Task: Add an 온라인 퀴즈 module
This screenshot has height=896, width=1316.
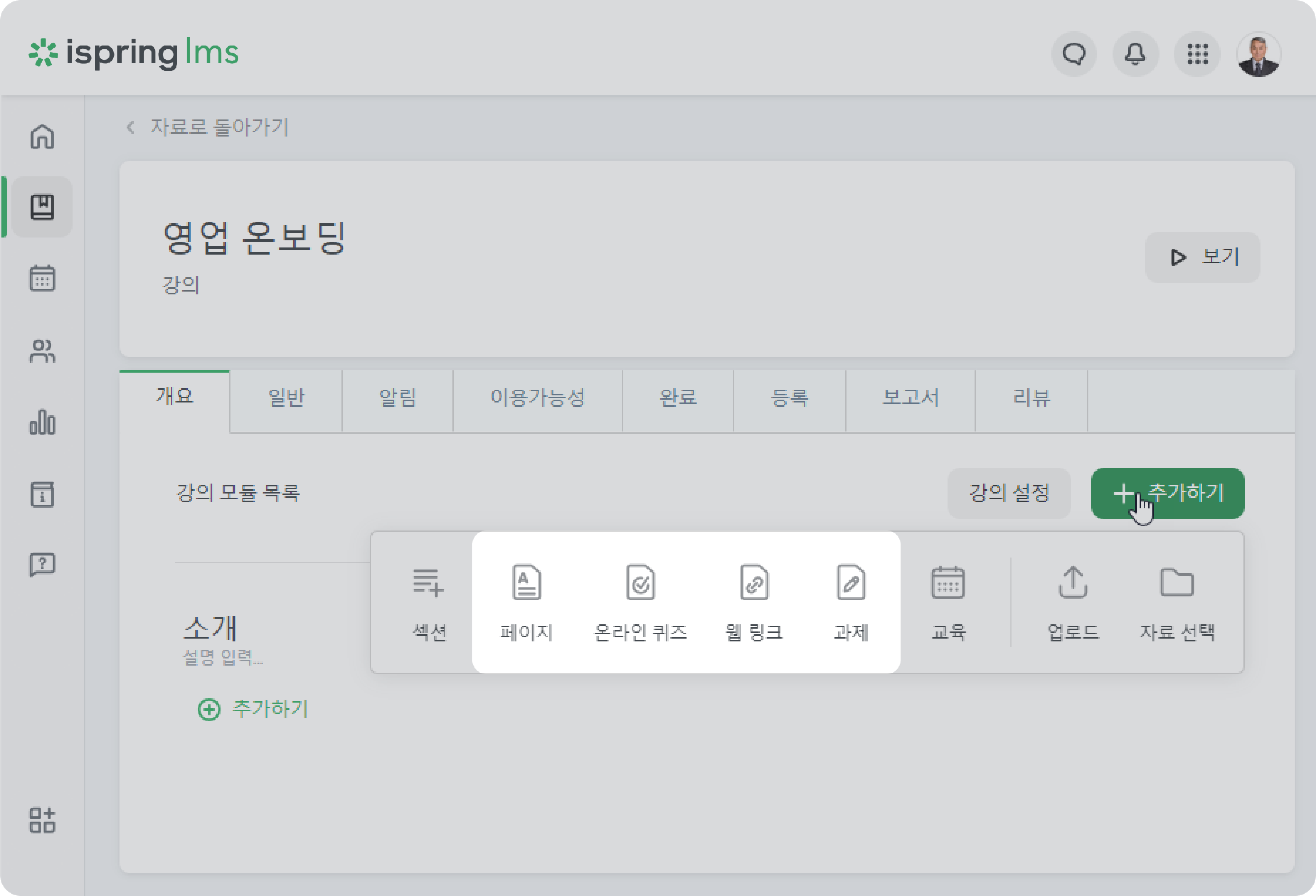Action: click(x=640, y=603)
